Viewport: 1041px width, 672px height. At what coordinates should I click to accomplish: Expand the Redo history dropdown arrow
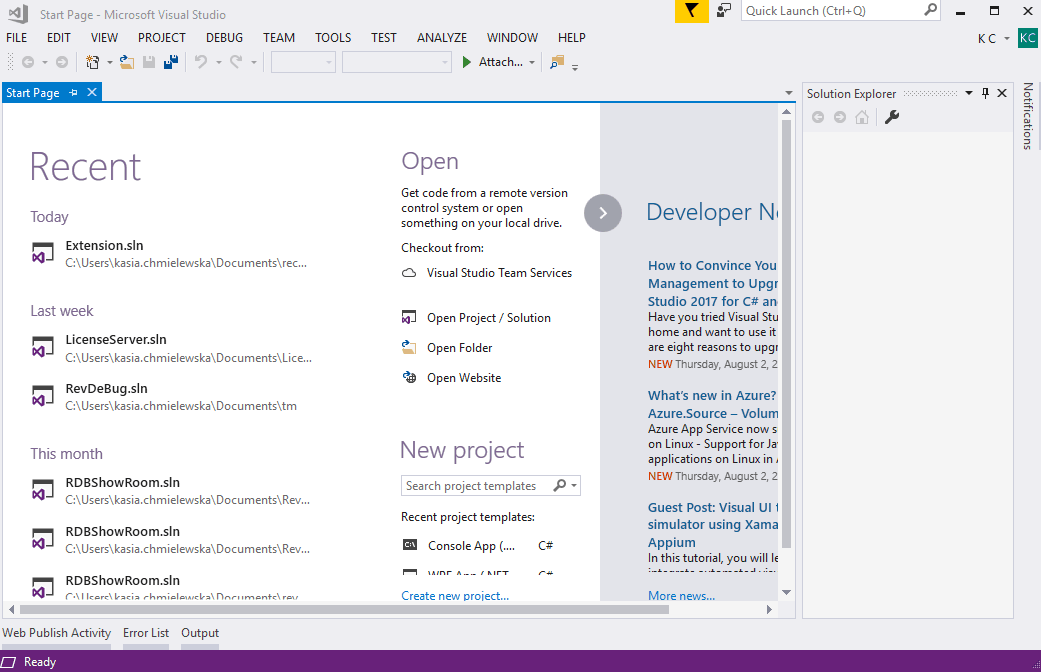click(254, 62)
